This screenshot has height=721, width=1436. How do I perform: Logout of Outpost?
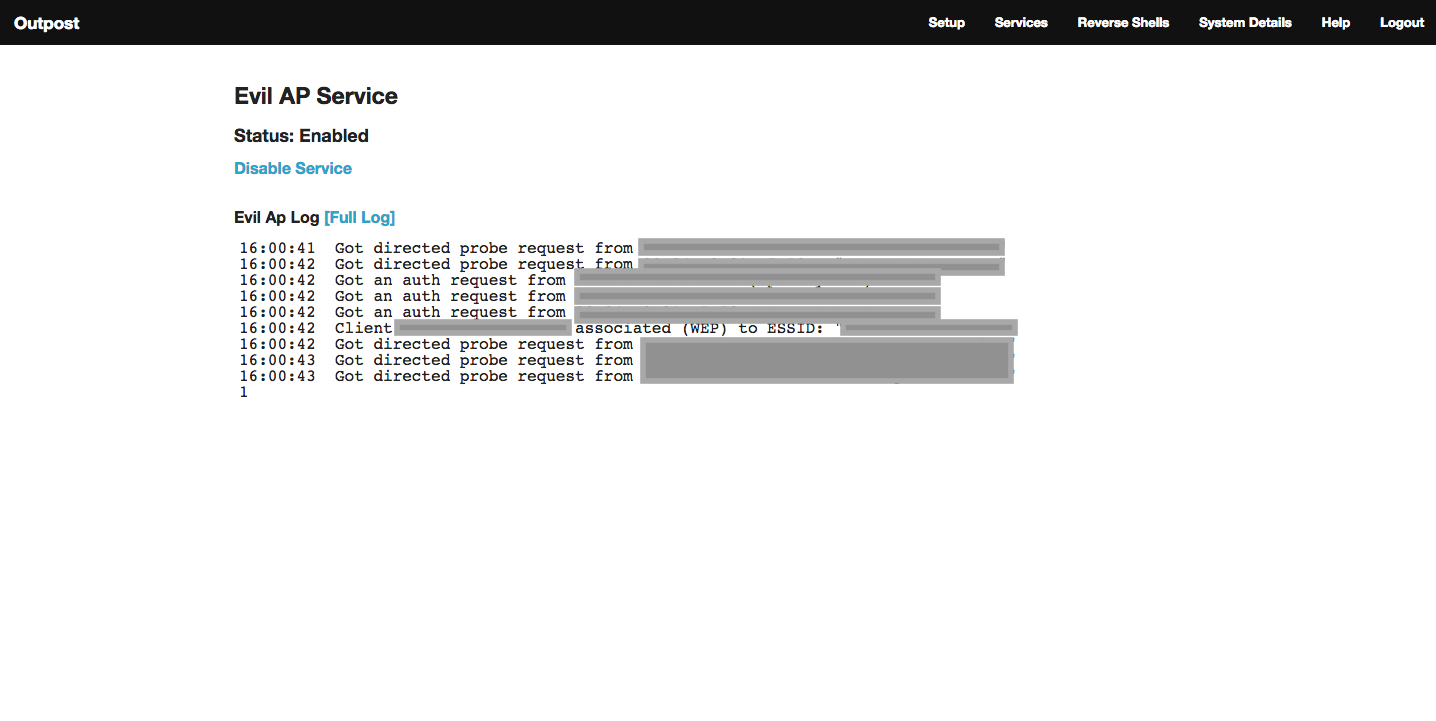coord(1401,22)
